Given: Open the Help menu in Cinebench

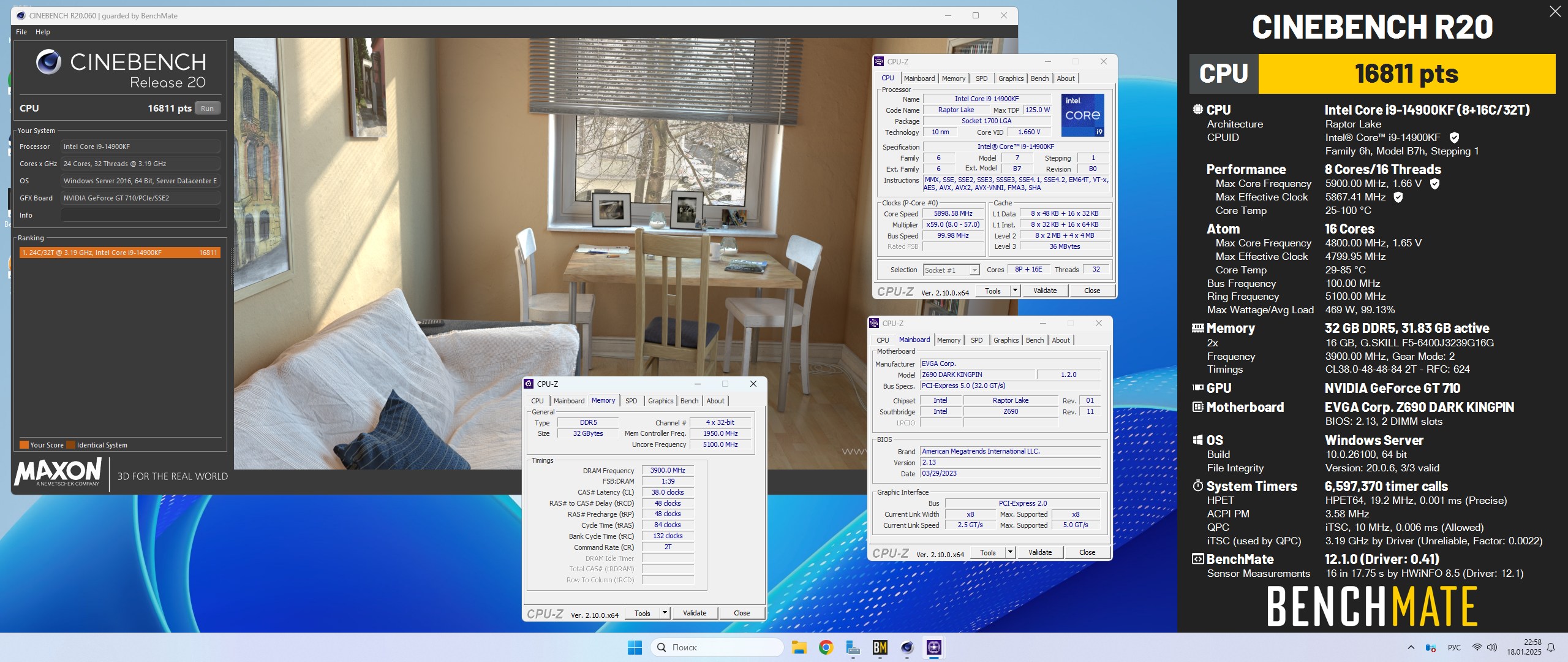Looking at the screenshot, I should [x=43, y=32].
